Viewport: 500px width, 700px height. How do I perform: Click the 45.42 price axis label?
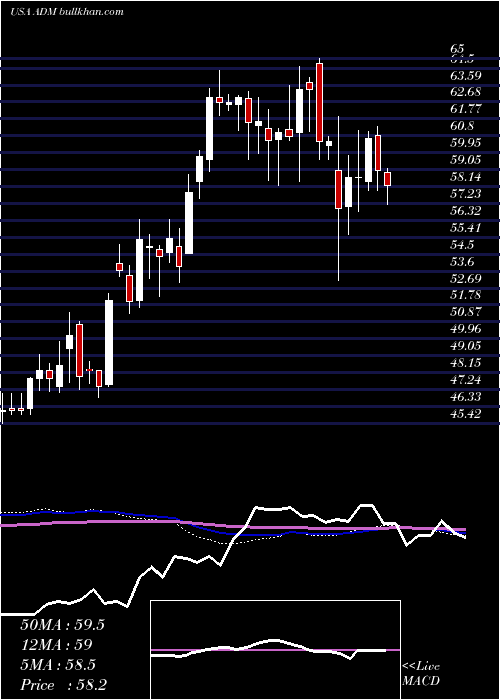[x=466, y=414]
